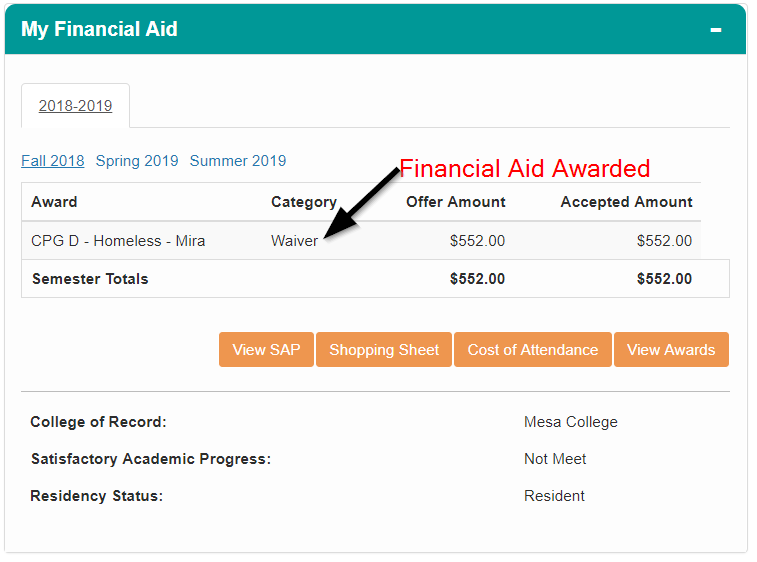Click the Waiver category cell
The height and width of the screenshot is (562, 757).
point(294,241)
